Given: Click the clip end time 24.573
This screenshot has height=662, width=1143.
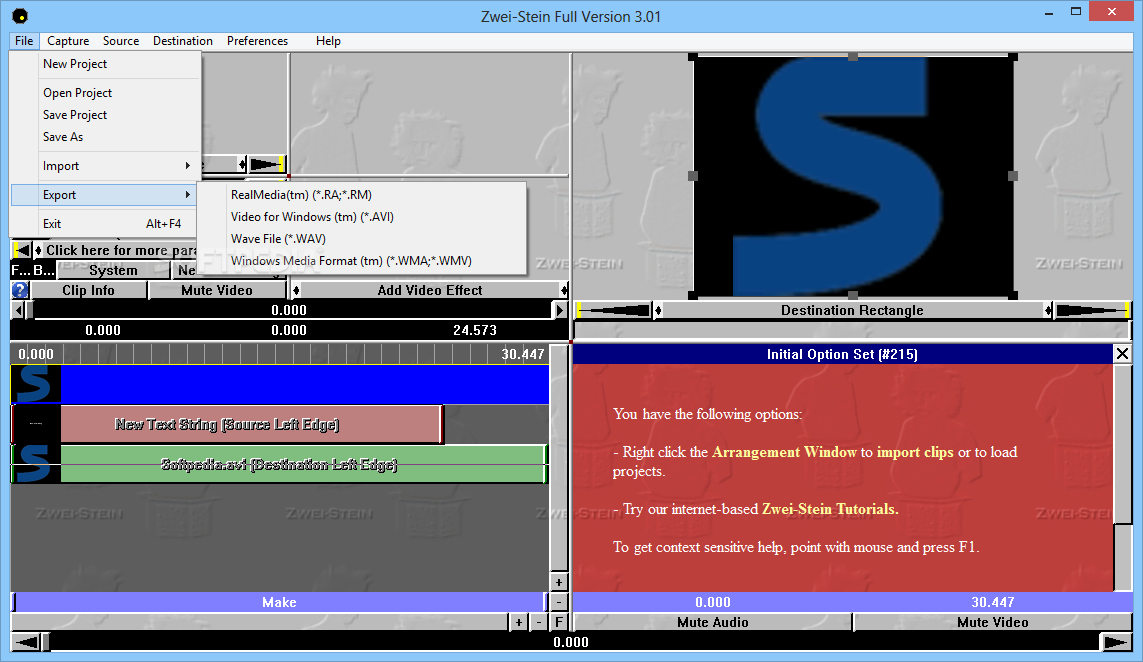Looking at the screenshot, I should pos(475,330).
